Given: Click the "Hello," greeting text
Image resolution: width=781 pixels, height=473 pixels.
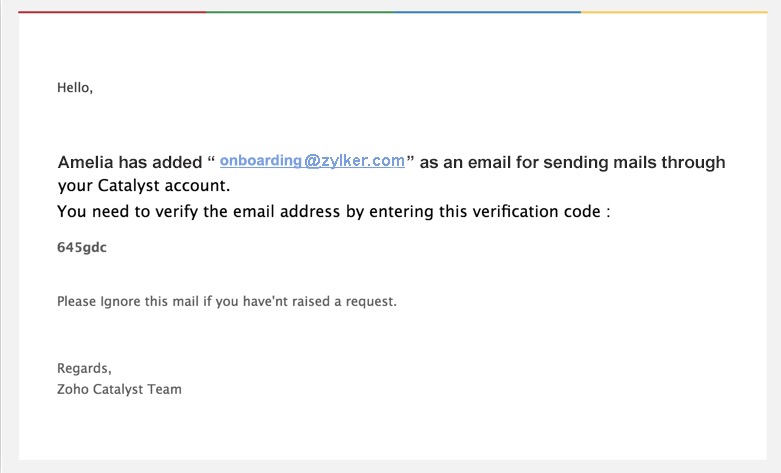Looking at the screenshot, I should [75, 88].
